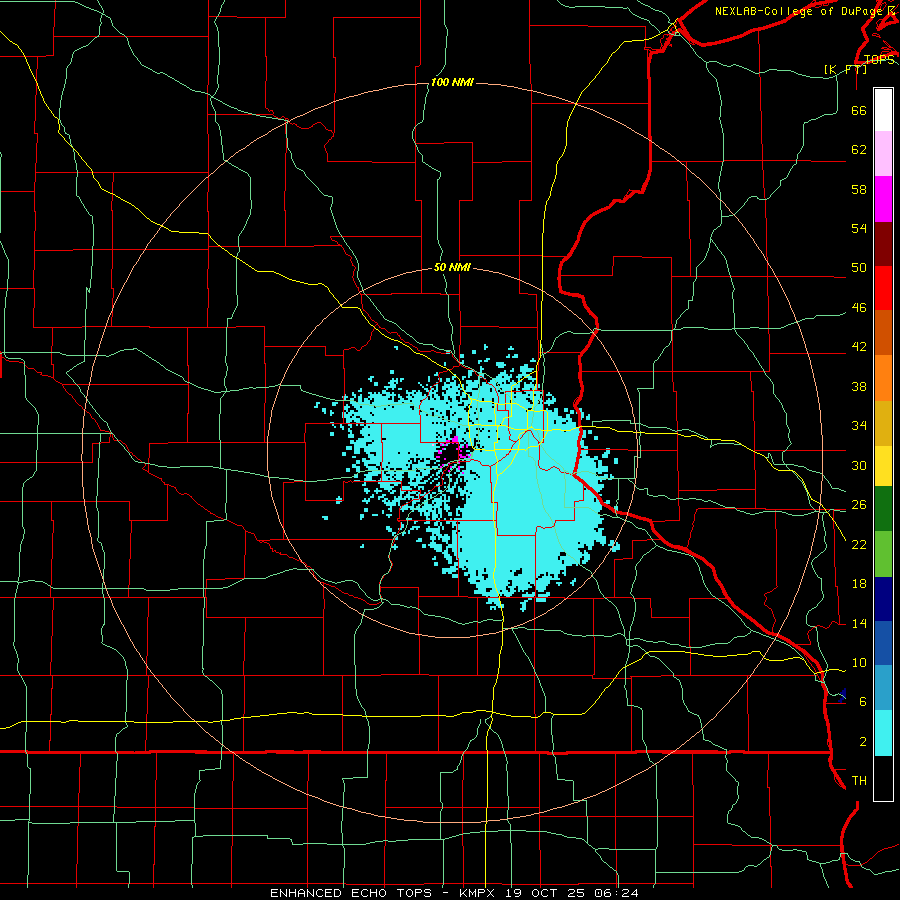Image resolution: width=900 pixels, height=900 pixels.
Task: Click the "TOPS" legend title
Action: (x=879, y=60)
